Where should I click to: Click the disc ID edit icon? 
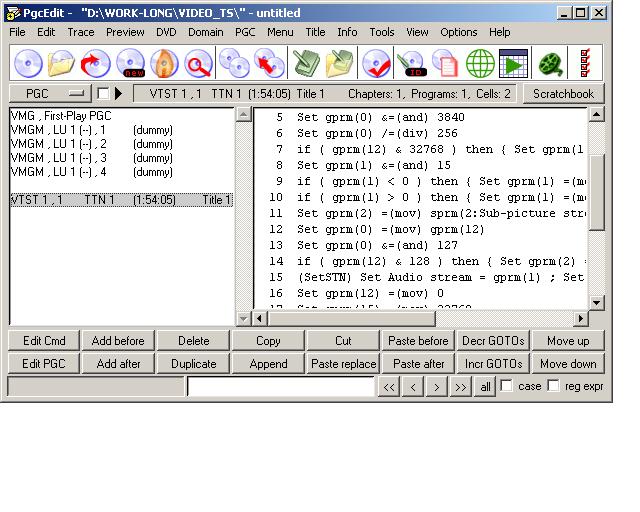tap(412, 63)
